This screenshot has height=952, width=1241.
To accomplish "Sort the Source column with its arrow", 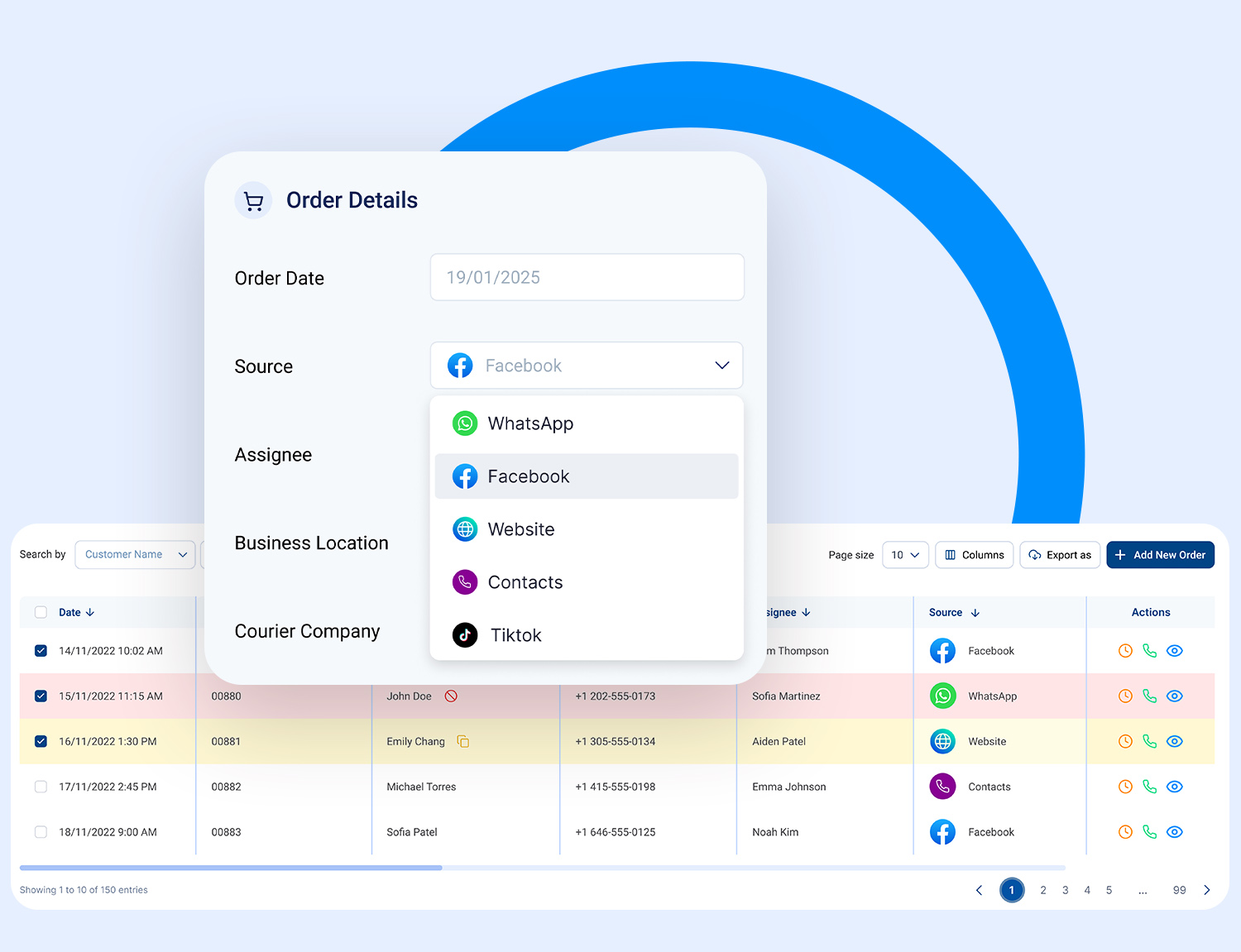I will point(975,613).
